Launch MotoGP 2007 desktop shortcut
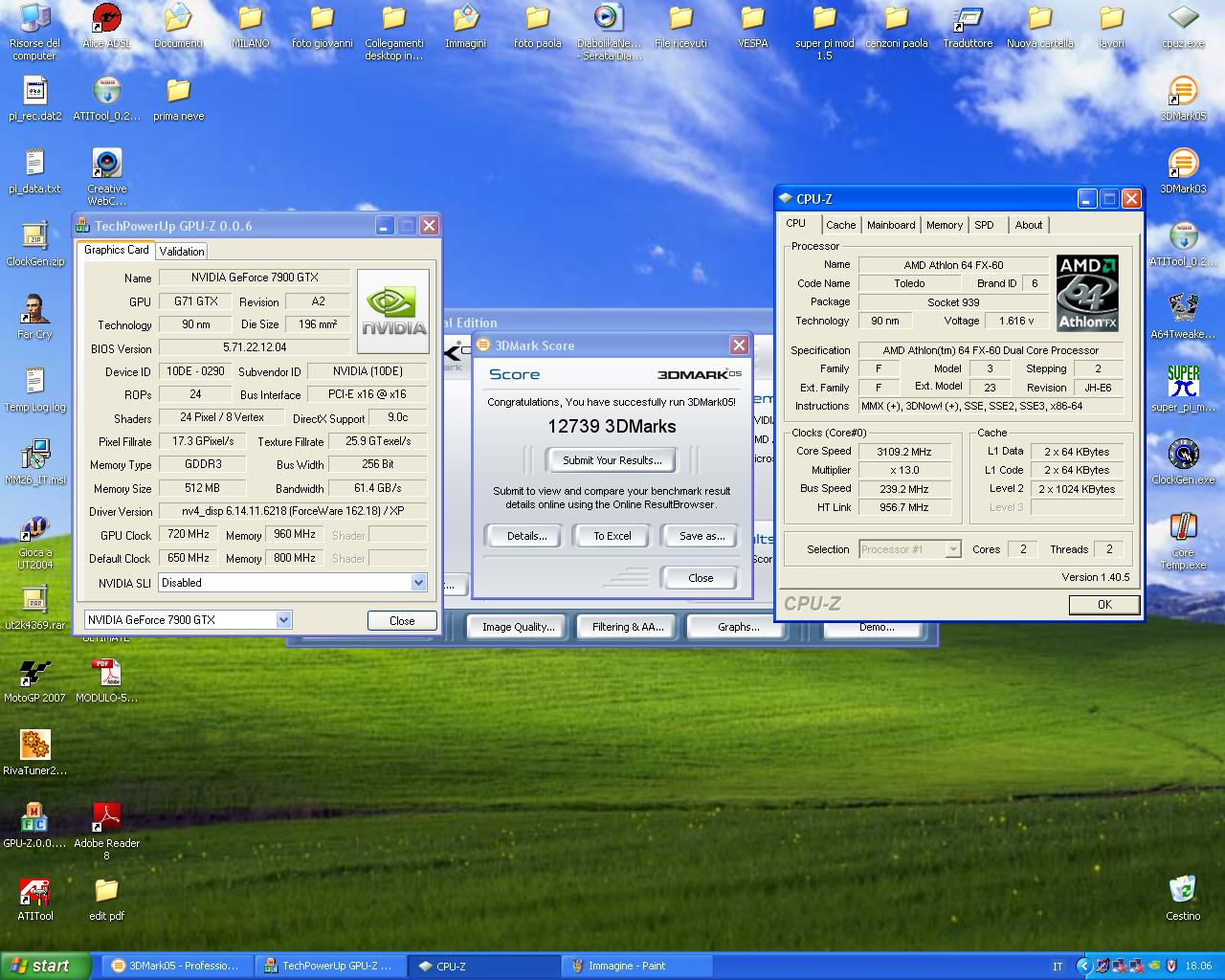Viewport: 1225px width, 980px height. click(x=34, y=681)
